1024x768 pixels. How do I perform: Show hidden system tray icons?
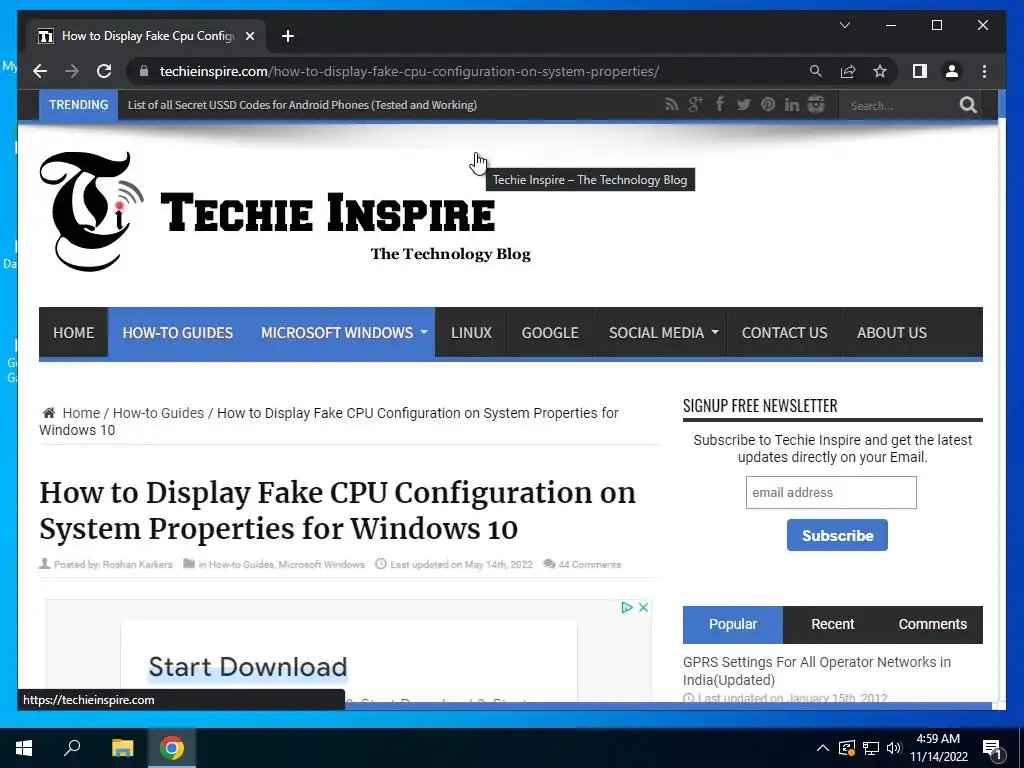tap(822, 748)
